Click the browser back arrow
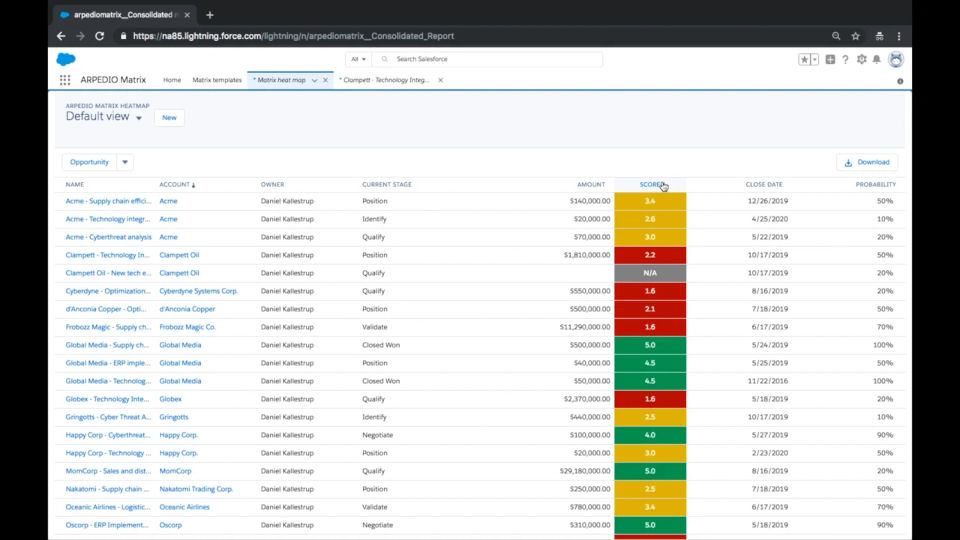Screen dimensions: 960x540 coord(61,36)
